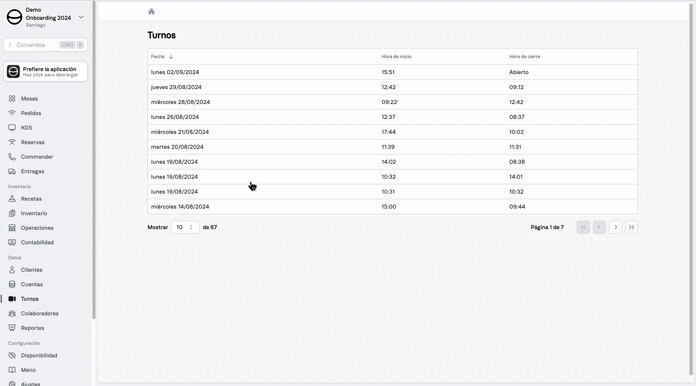Screen dimensions: 696x386
Task: Open Pedidos menu item
Action: [x=31, y=113]
